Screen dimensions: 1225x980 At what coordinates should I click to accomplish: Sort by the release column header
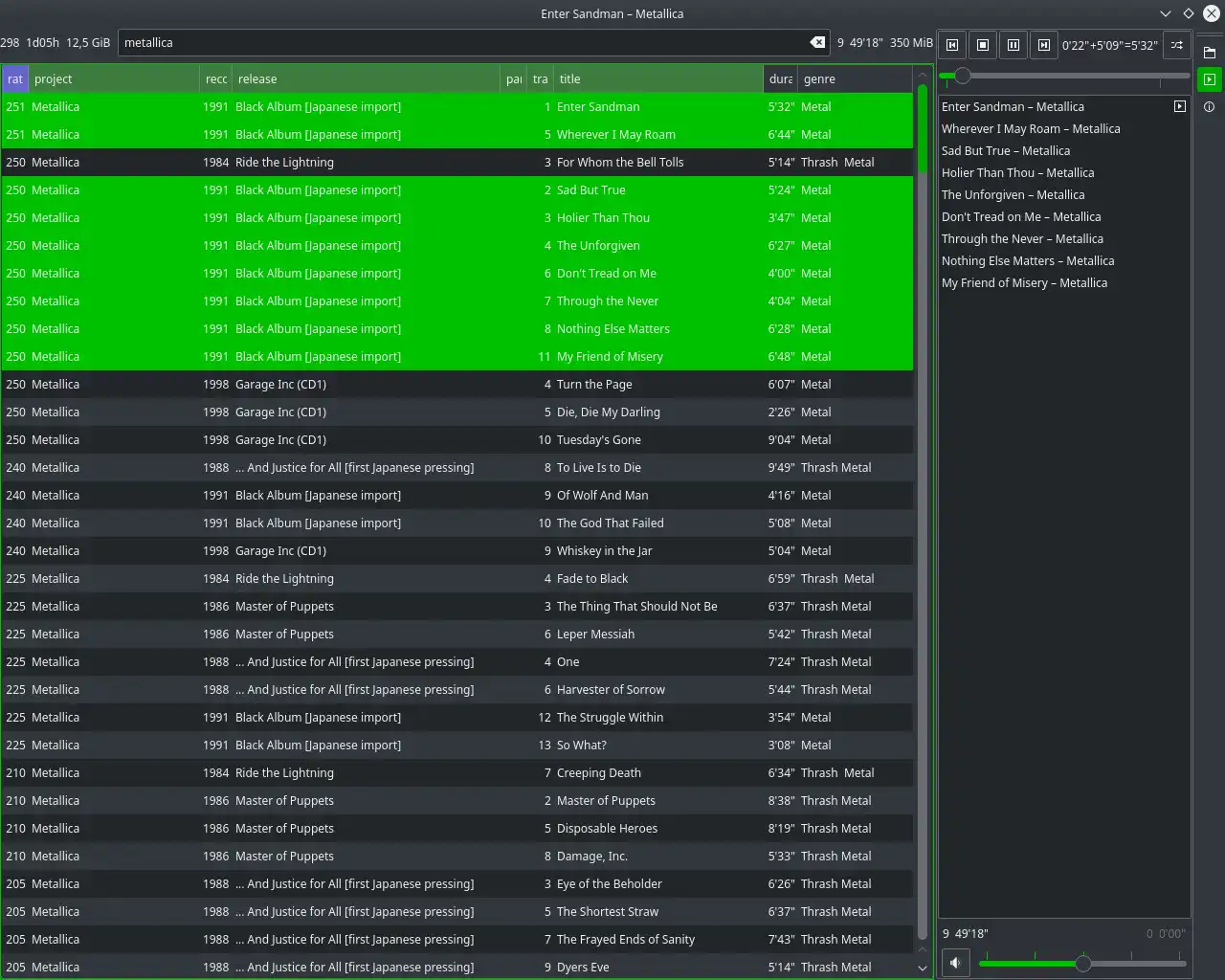(366, 79)
